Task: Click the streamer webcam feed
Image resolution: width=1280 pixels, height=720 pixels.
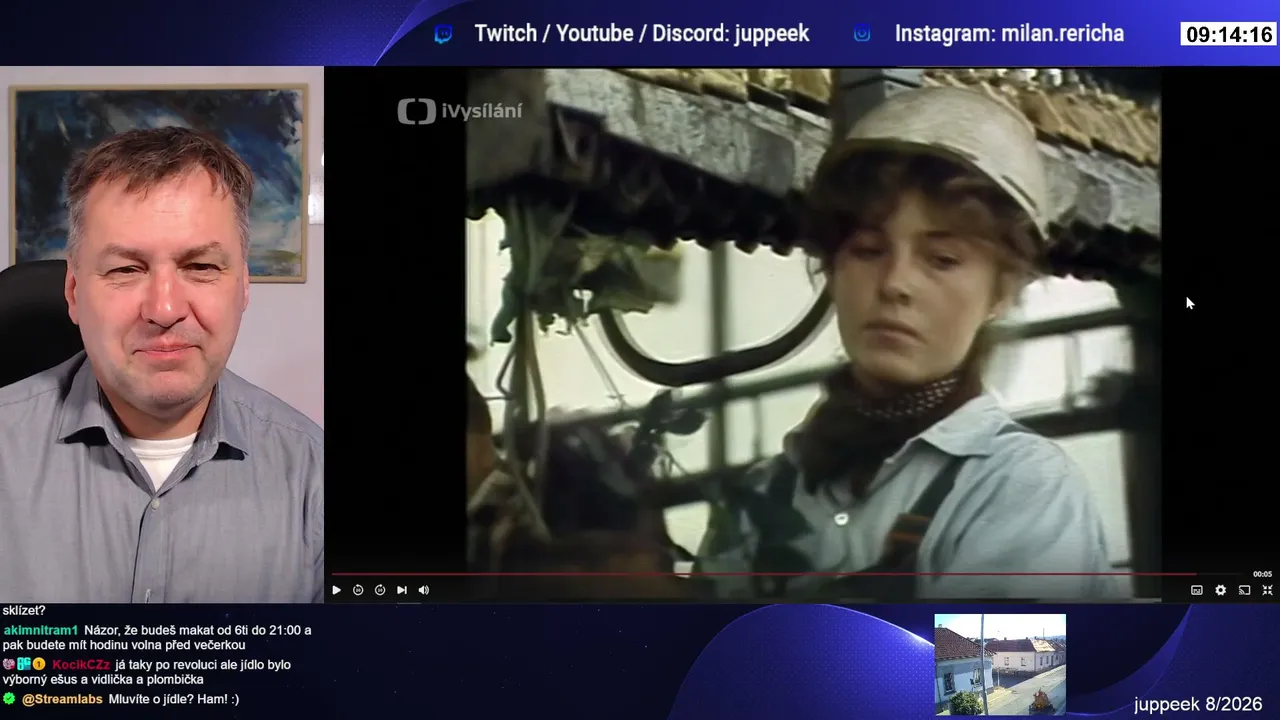Action: pyautogui.click(x=162, y=335)
